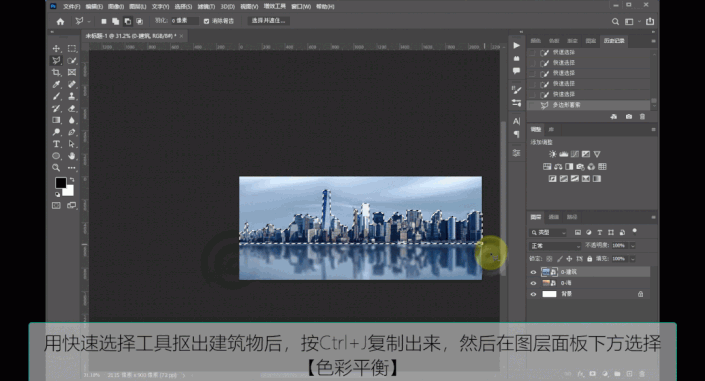Open the 编辑(E) menu
Image resolution: width=705 pixels, height=381 pixels.
[94, 7]
